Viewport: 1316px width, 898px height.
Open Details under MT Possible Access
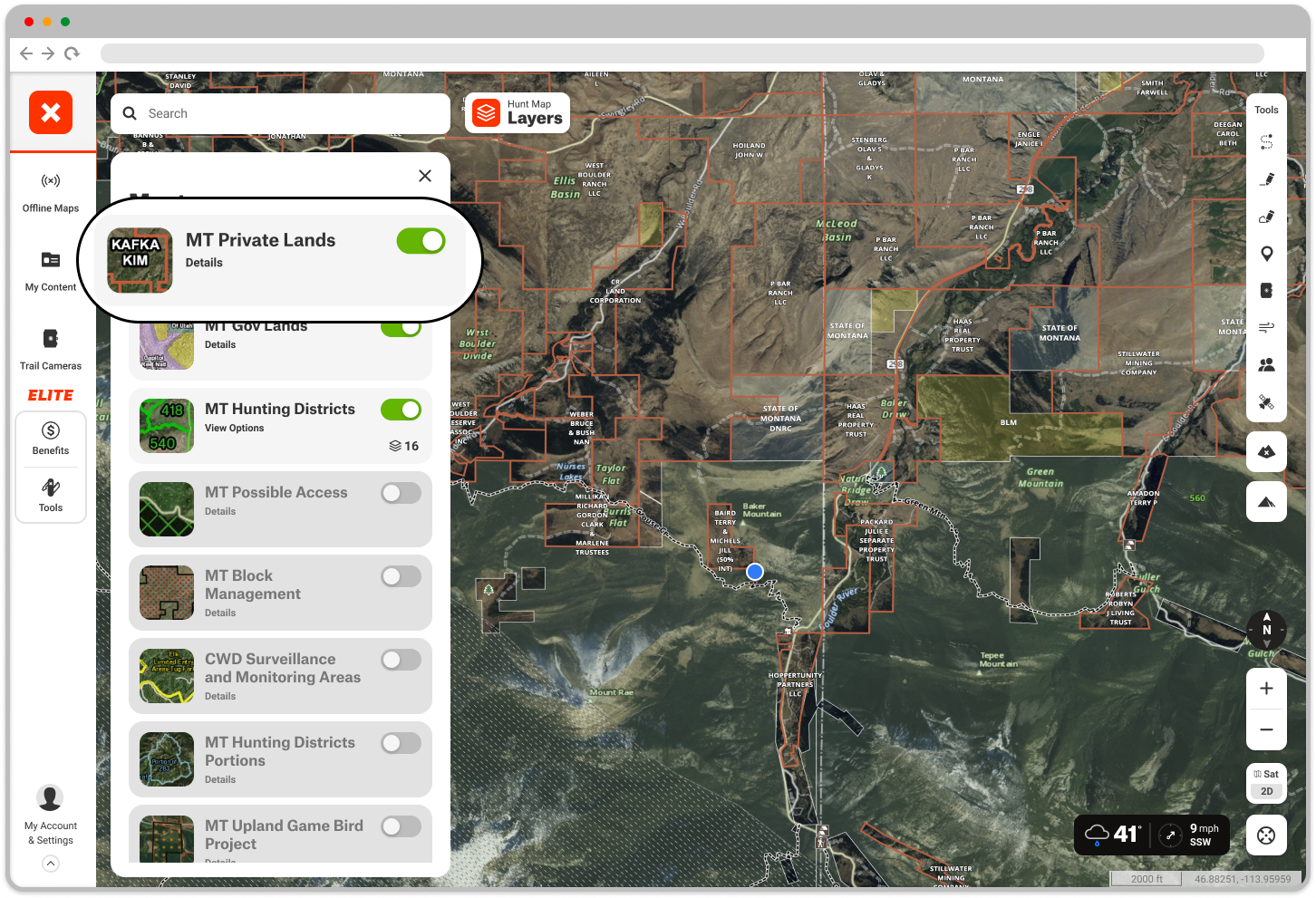220,511
